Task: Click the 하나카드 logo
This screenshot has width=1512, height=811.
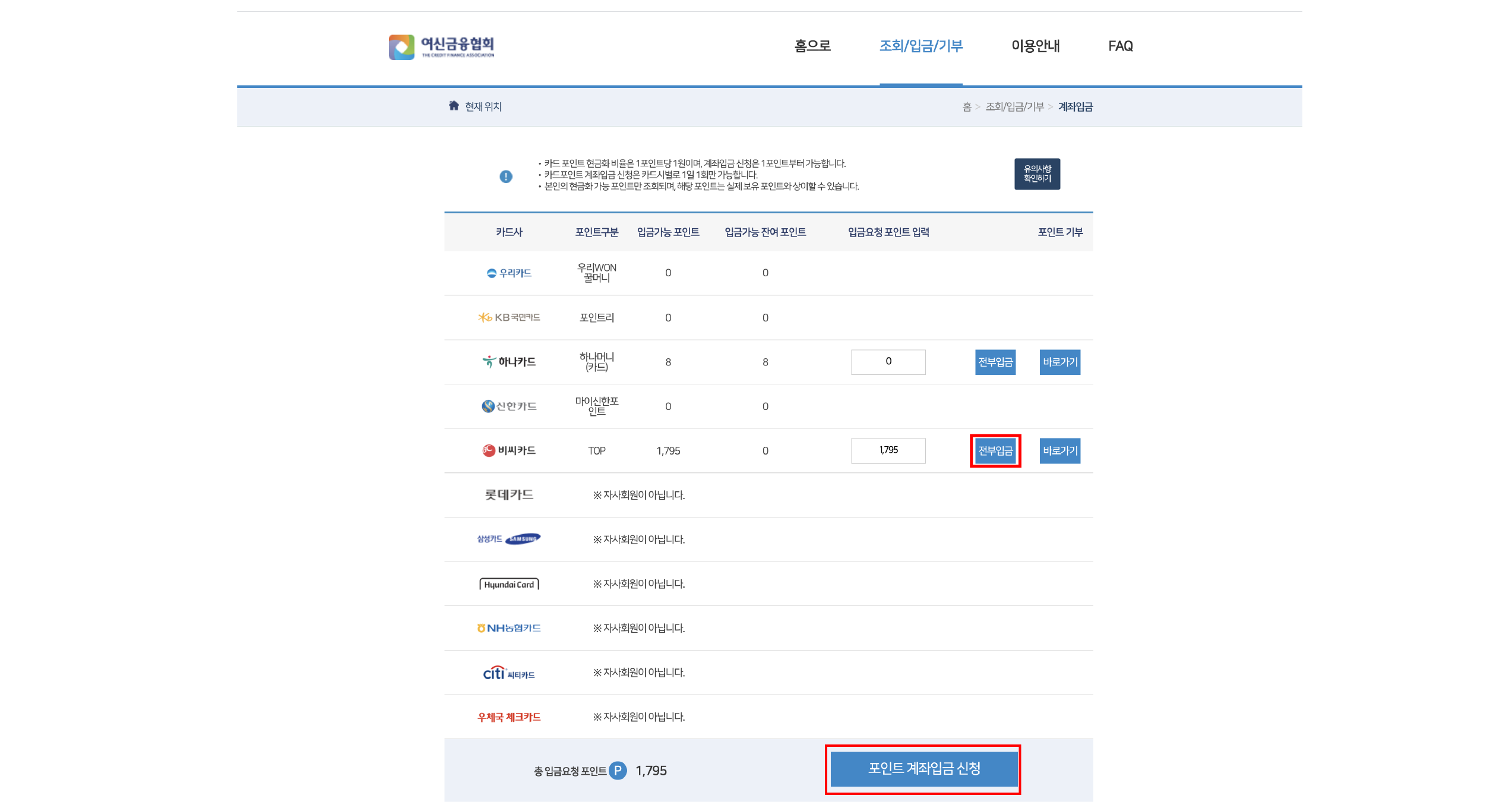Action: (509, 361)
